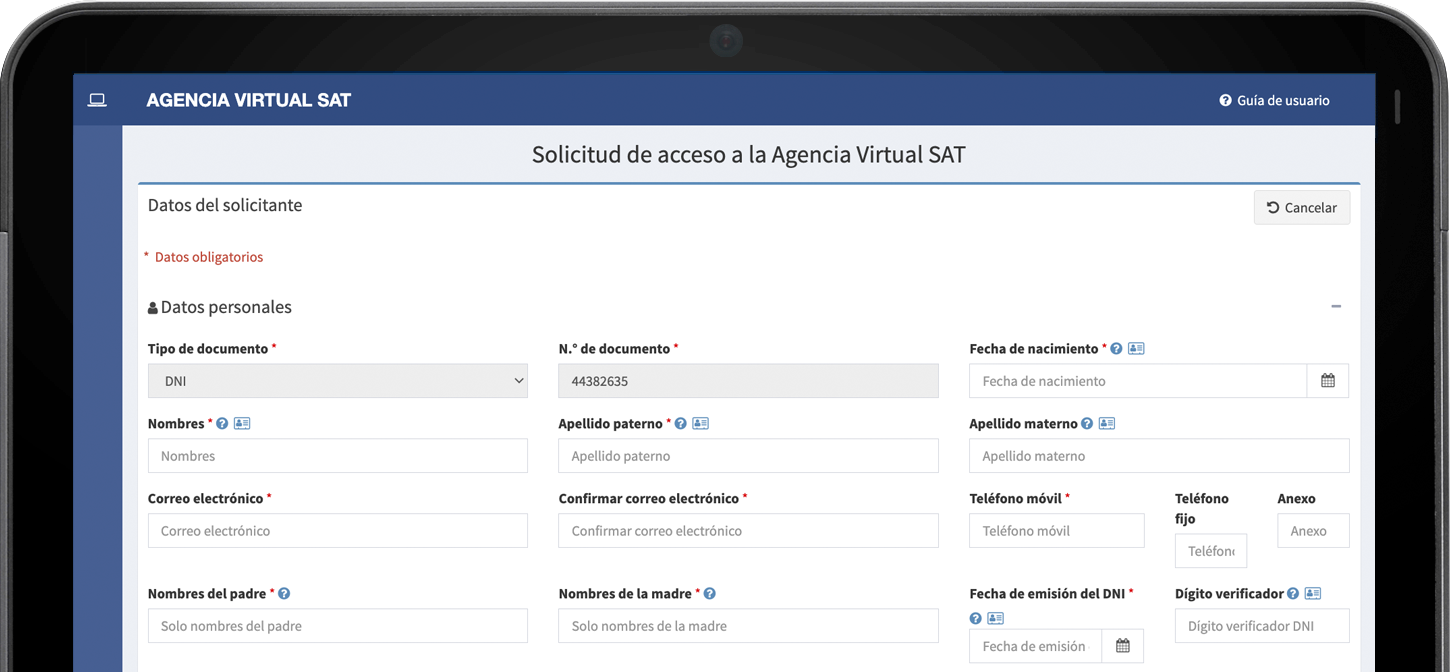The height and width of the screenshot is (672, 1450).
Task: Click the Nombres input field
Action: click(338, 456)
